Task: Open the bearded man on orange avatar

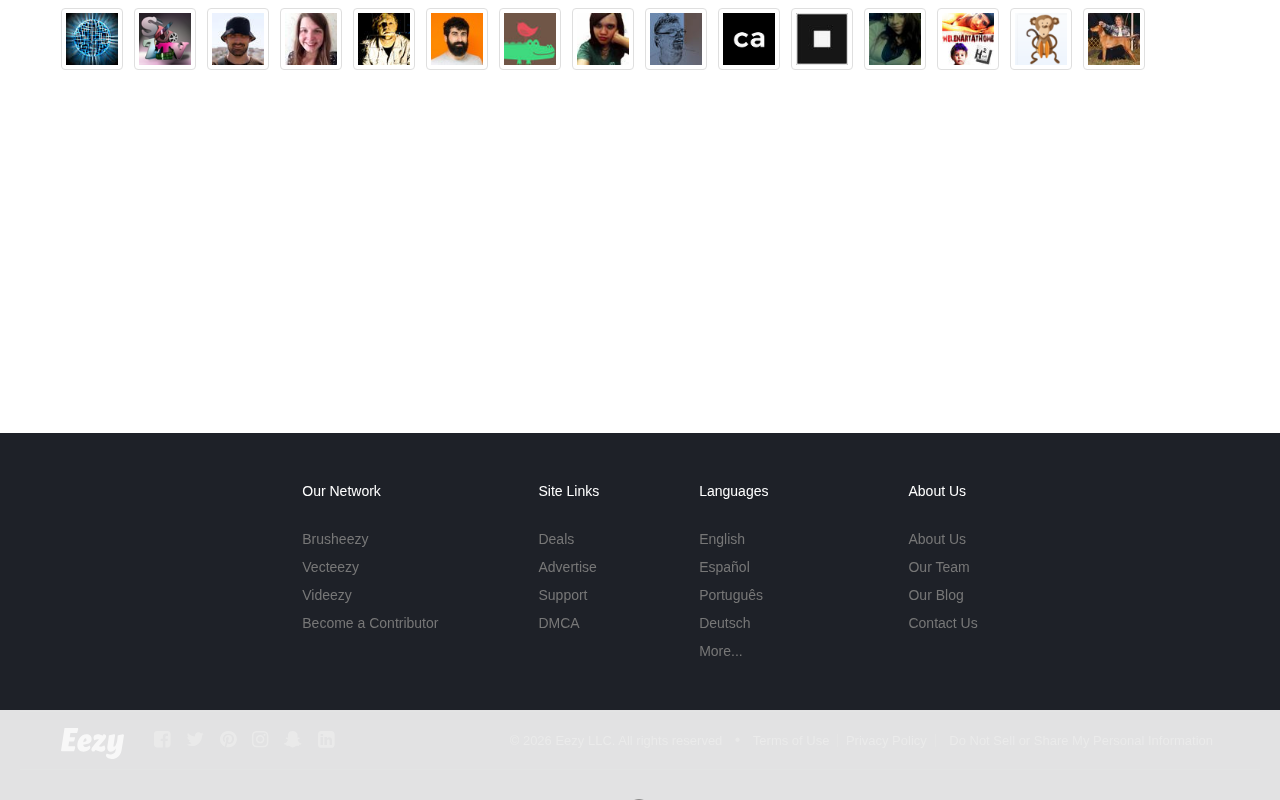Action: pos(457,39)
